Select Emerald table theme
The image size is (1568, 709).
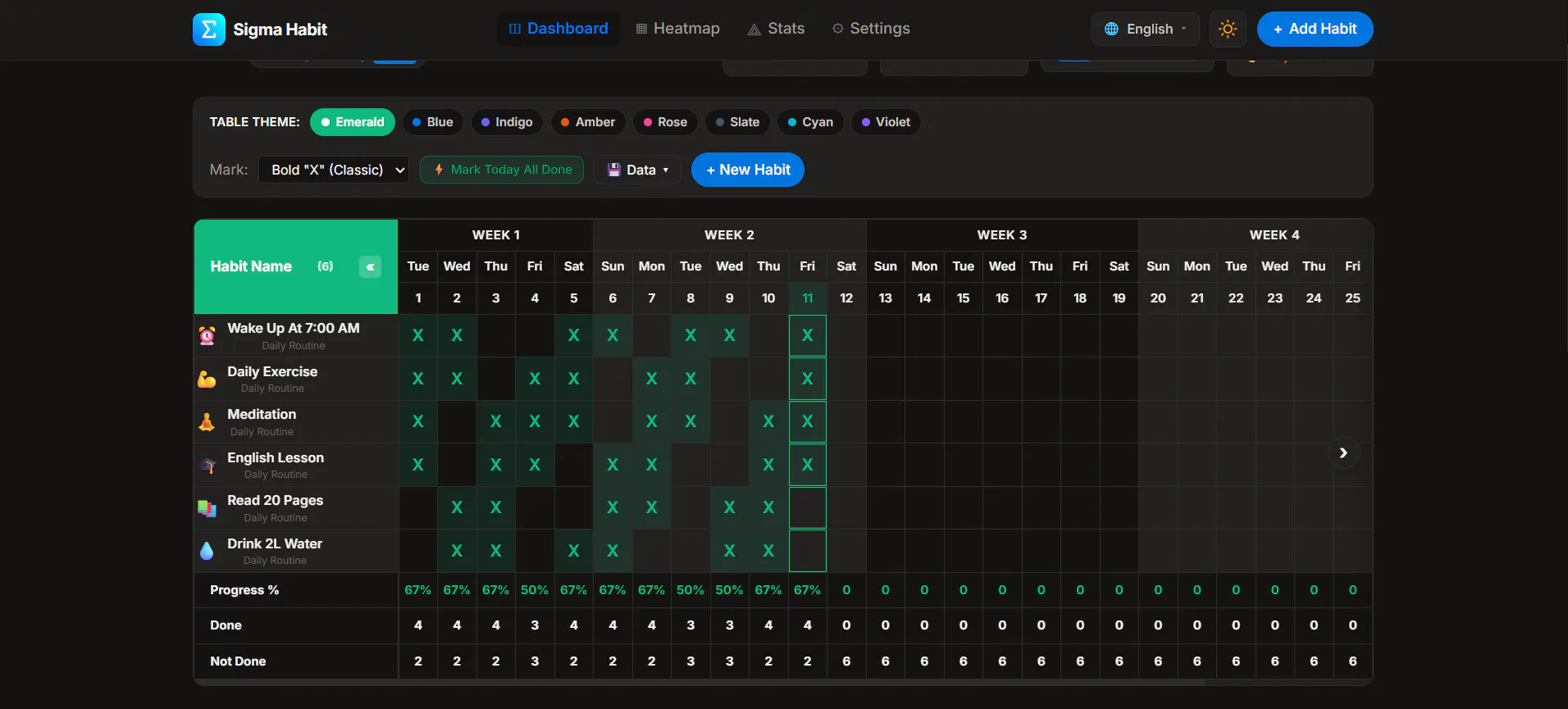(353, 122)
